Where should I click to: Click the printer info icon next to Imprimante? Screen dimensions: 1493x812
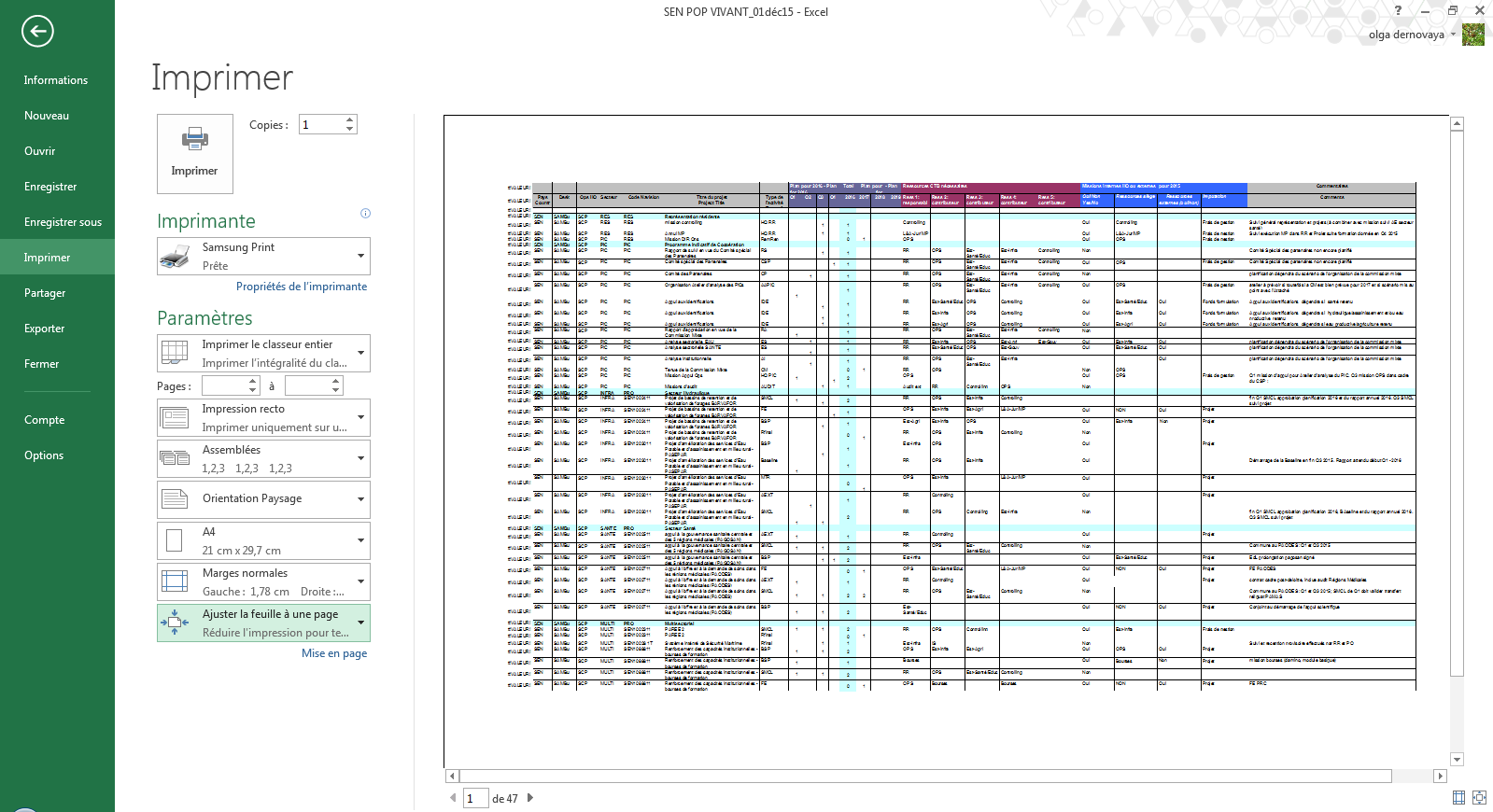(365, 213)
